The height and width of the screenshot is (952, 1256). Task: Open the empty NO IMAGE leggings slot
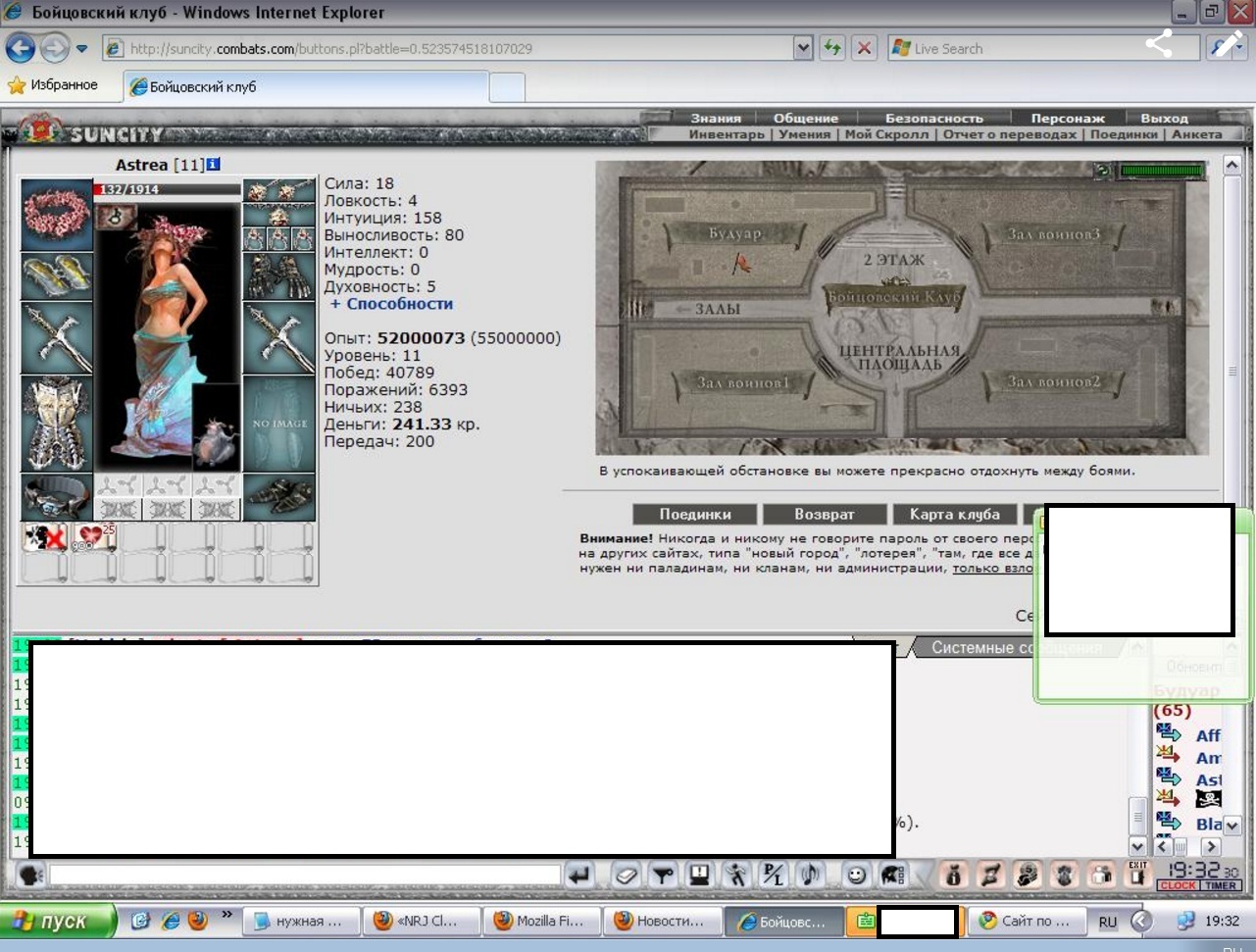click(278, 424)
